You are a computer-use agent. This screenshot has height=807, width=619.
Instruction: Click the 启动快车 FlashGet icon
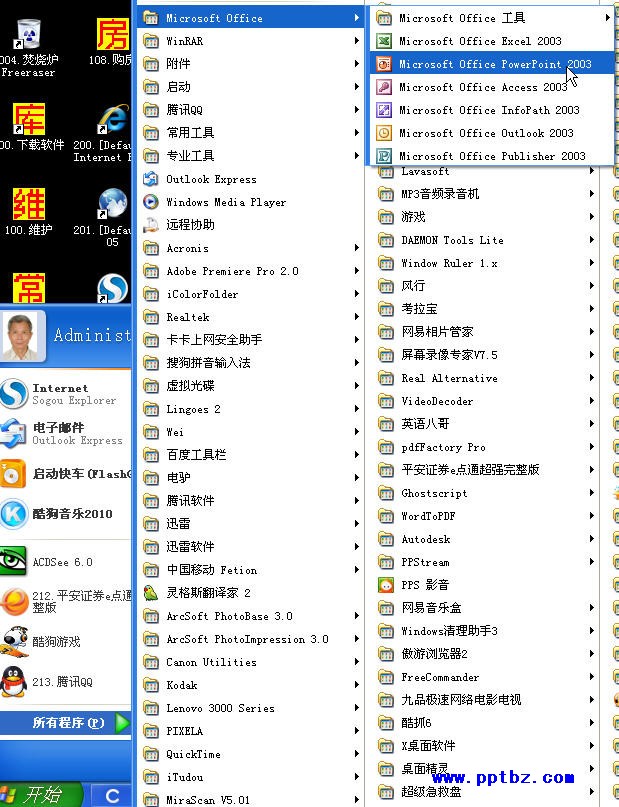point(13,473)
